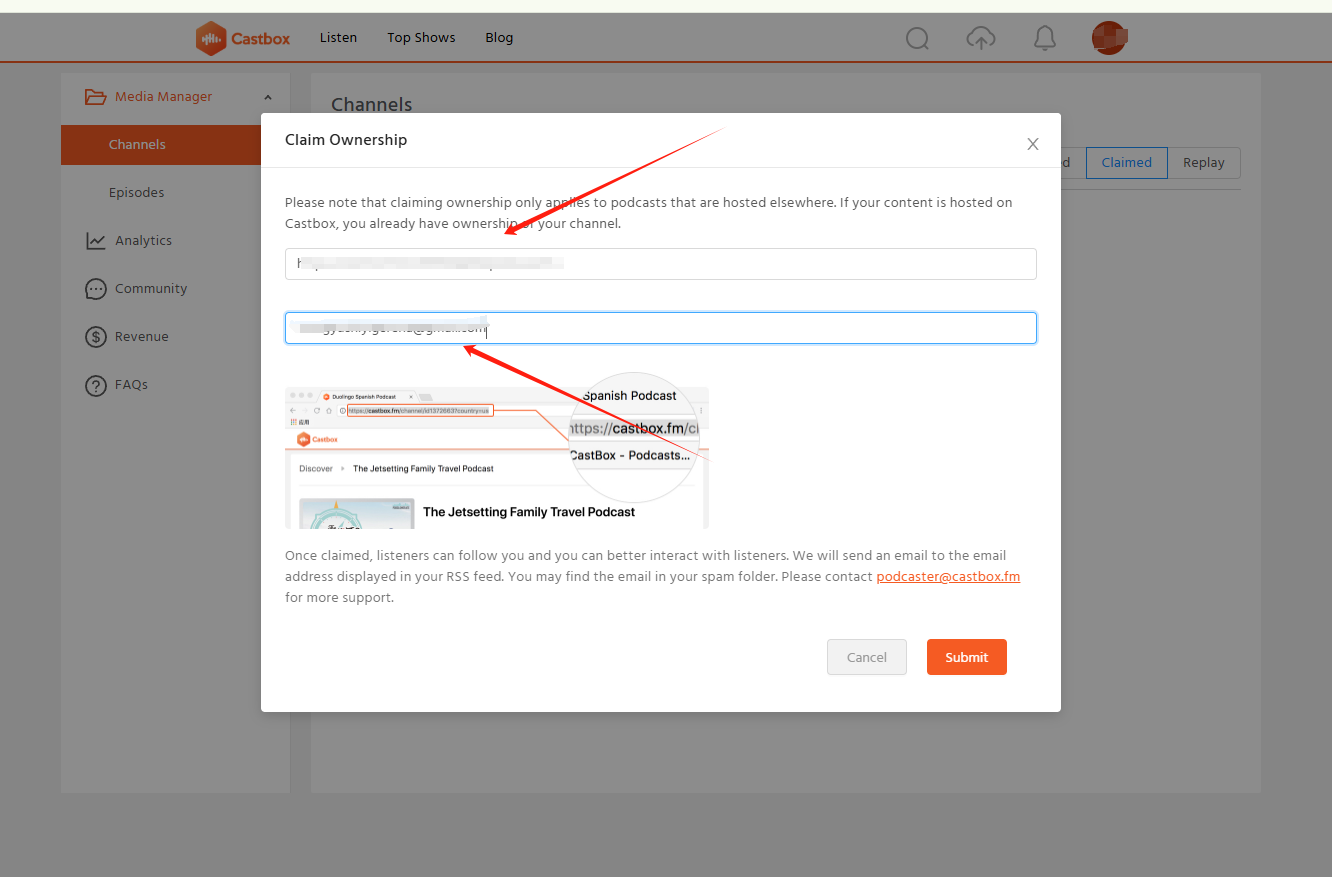Open the user avatar menu
1332x877 pixels.
tap(1109, 38)
